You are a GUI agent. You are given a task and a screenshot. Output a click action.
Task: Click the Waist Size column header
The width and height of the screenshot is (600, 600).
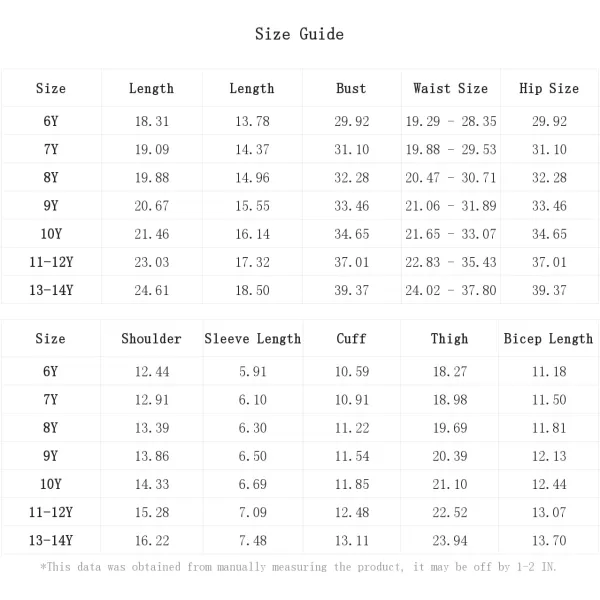tap(450, 88)
